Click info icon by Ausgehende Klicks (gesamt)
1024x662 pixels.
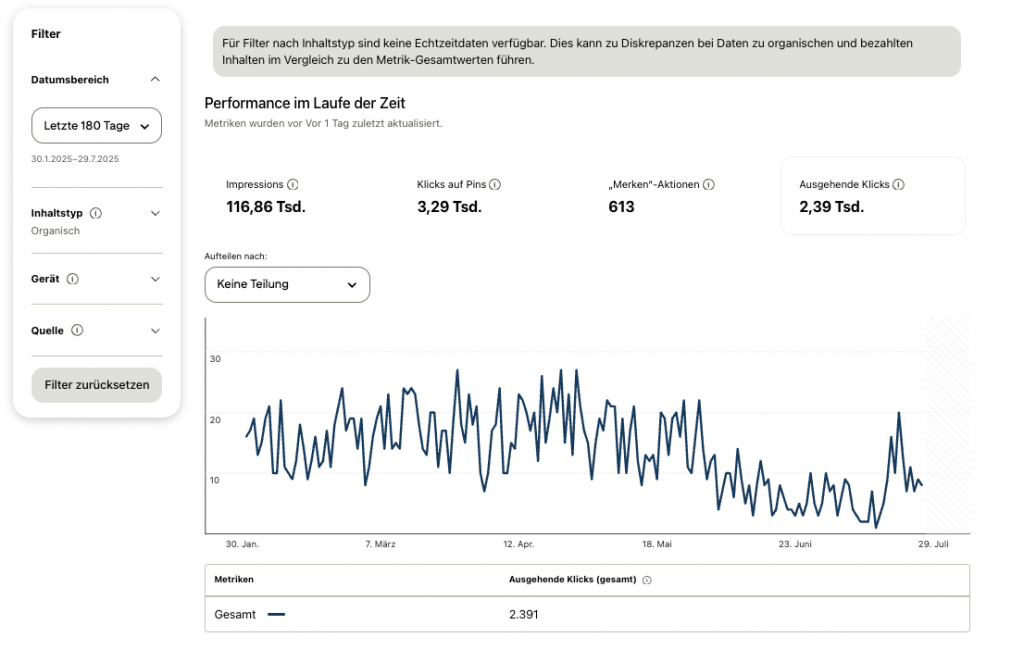[x=647, y=580]
